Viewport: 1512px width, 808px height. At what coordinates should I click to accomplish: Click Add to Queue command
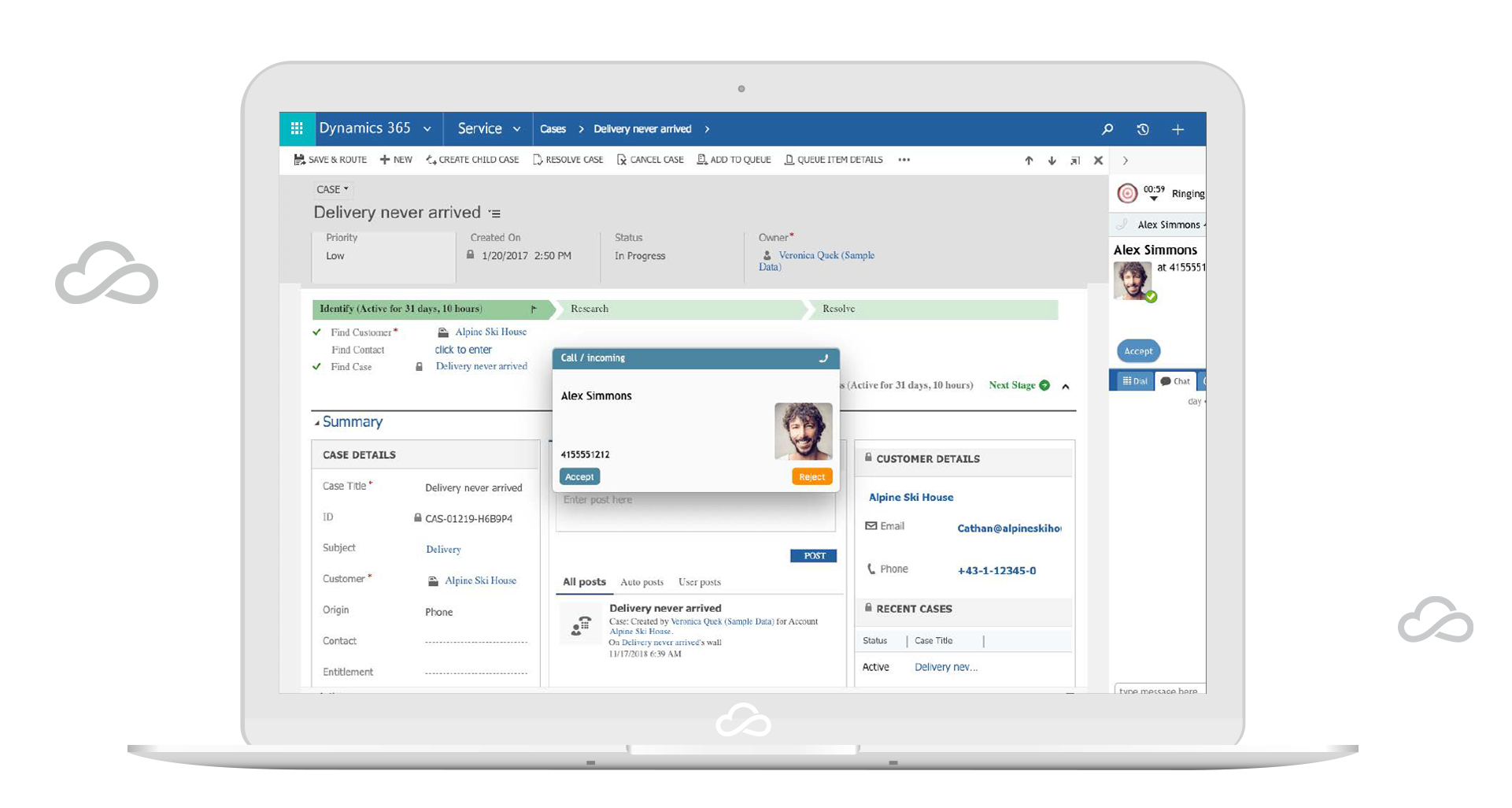coord(734,160)
